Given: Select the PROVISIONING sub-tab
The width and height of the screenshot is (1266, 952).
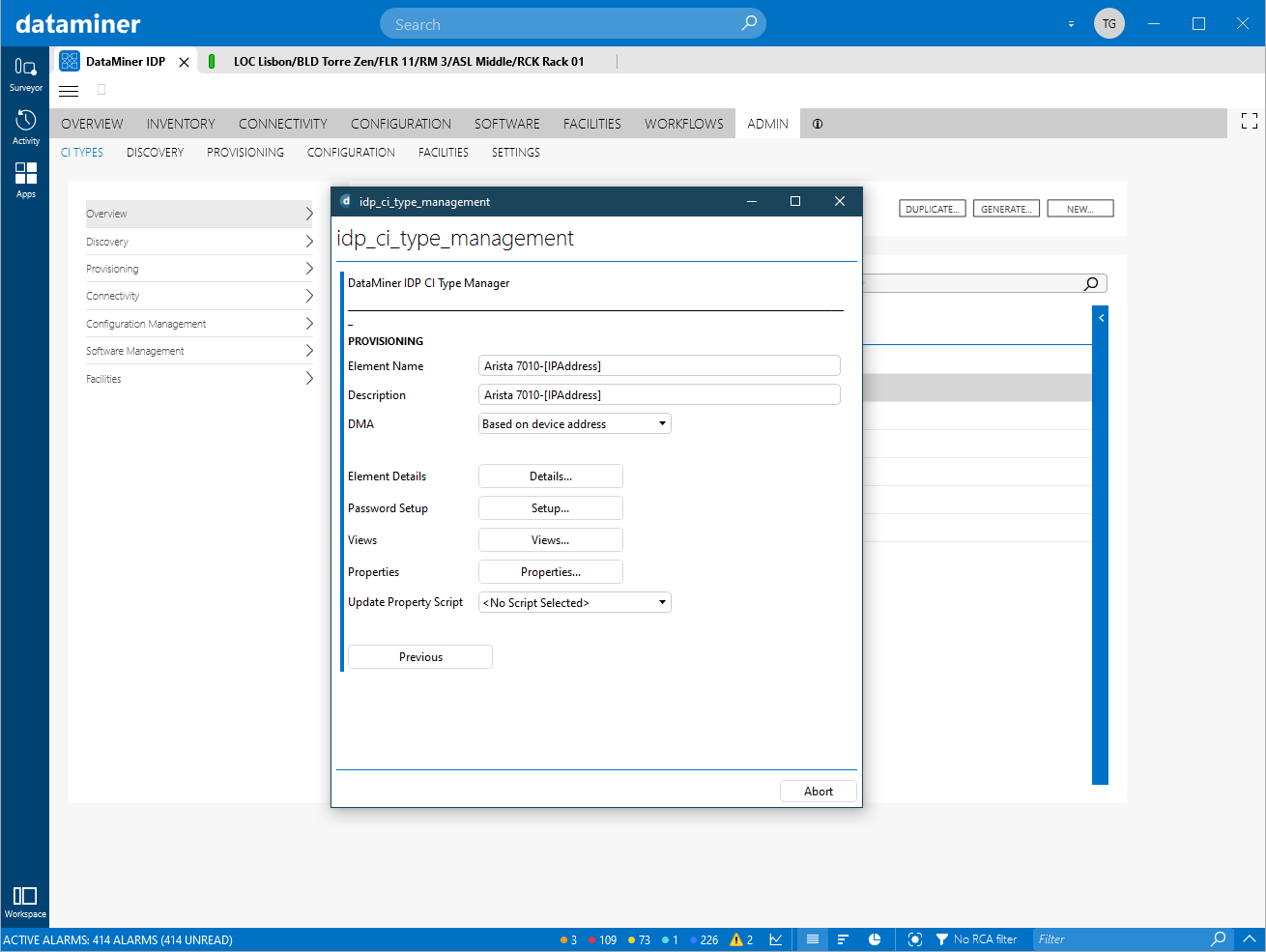Looking at the screenshot, I should click(245, 153).
